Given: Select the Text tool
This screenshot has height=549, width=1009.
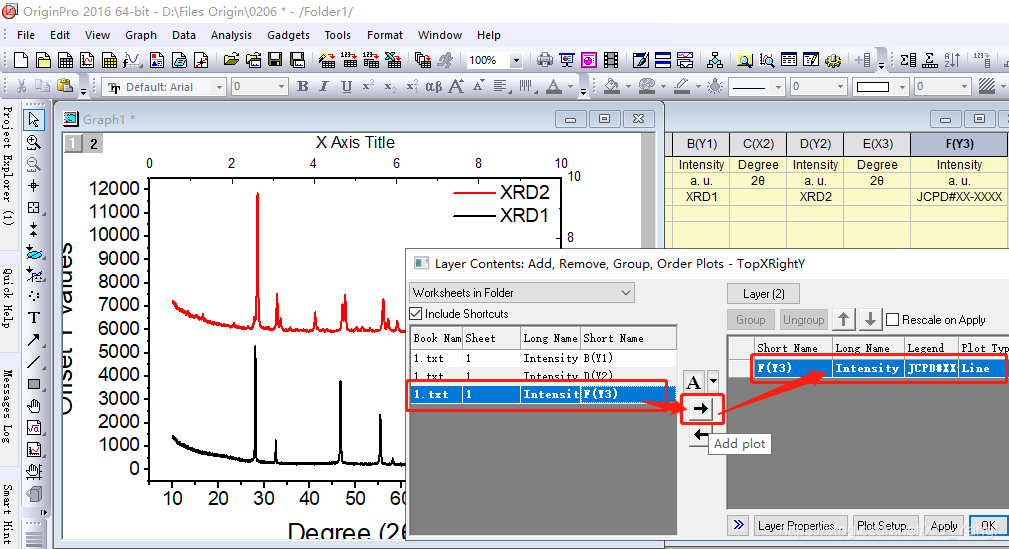Looking at the screenshot, I should [x=33, y=317].
